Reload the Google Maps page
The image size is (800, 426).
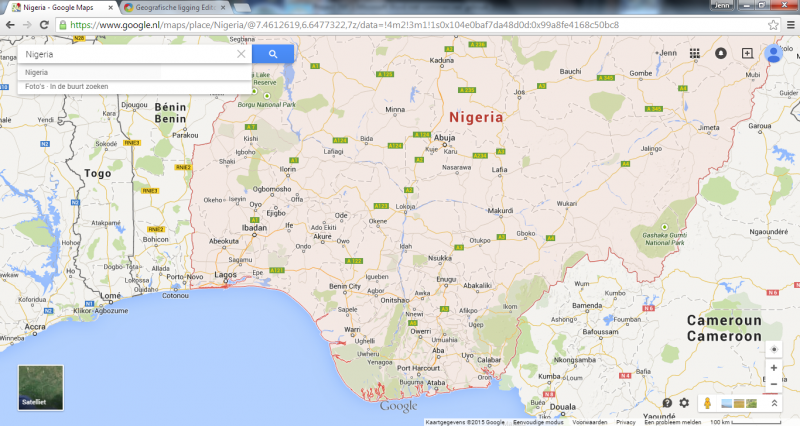44,24
